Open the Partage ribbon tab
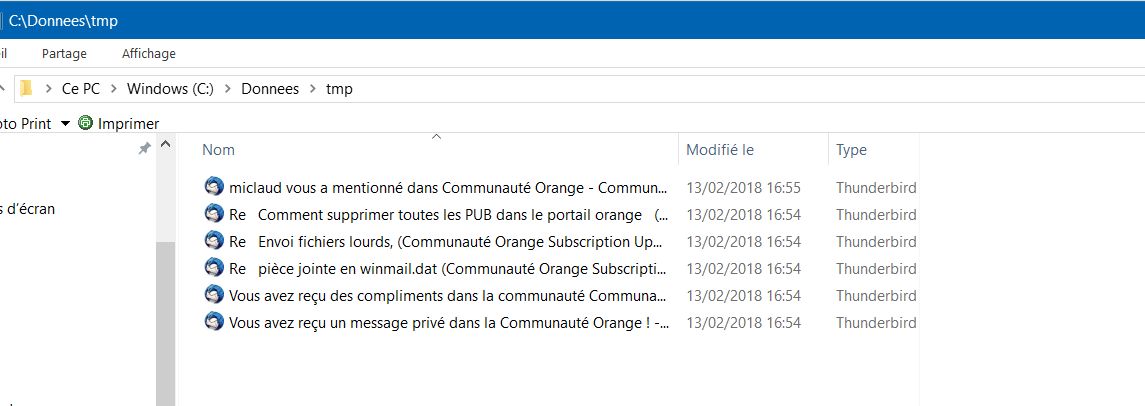 [65, 54]
